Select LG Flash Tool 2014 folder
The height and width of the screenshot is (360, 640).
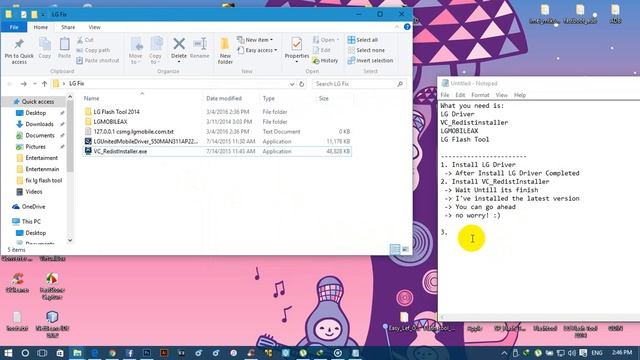tap(216, 112)
